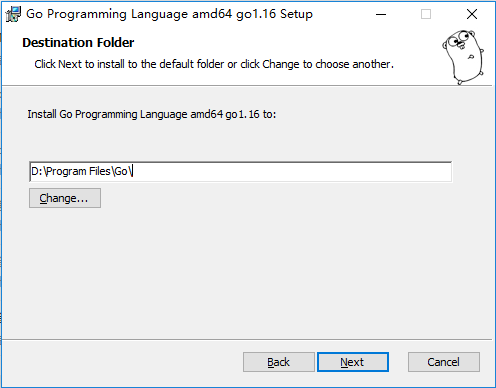The image size is (496, 388).
Task: Click the "Destination Folder" heading
Action: point(78,43)
